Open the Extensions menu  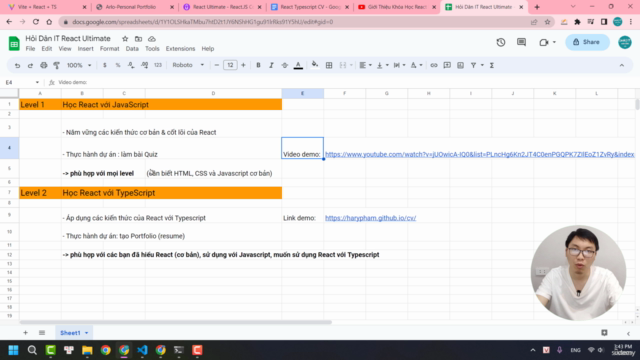tap(180, 49)
